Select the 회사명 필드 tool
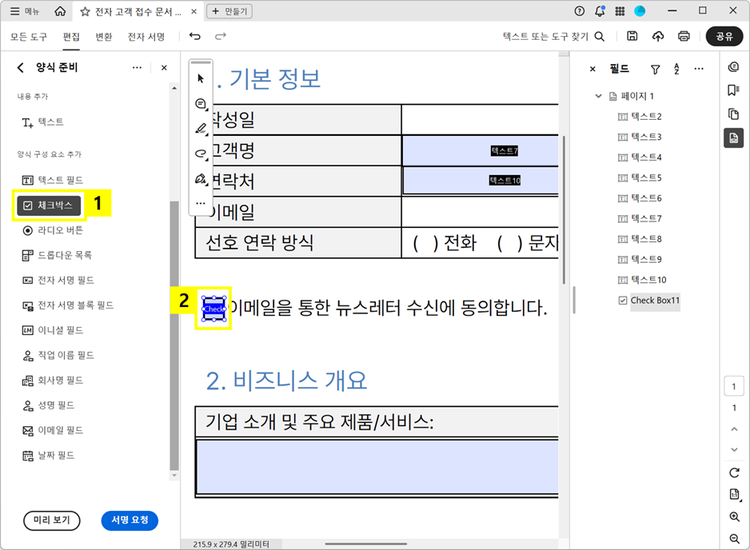The height and width of the screenshot is (550, 750). tap(53, 380)
